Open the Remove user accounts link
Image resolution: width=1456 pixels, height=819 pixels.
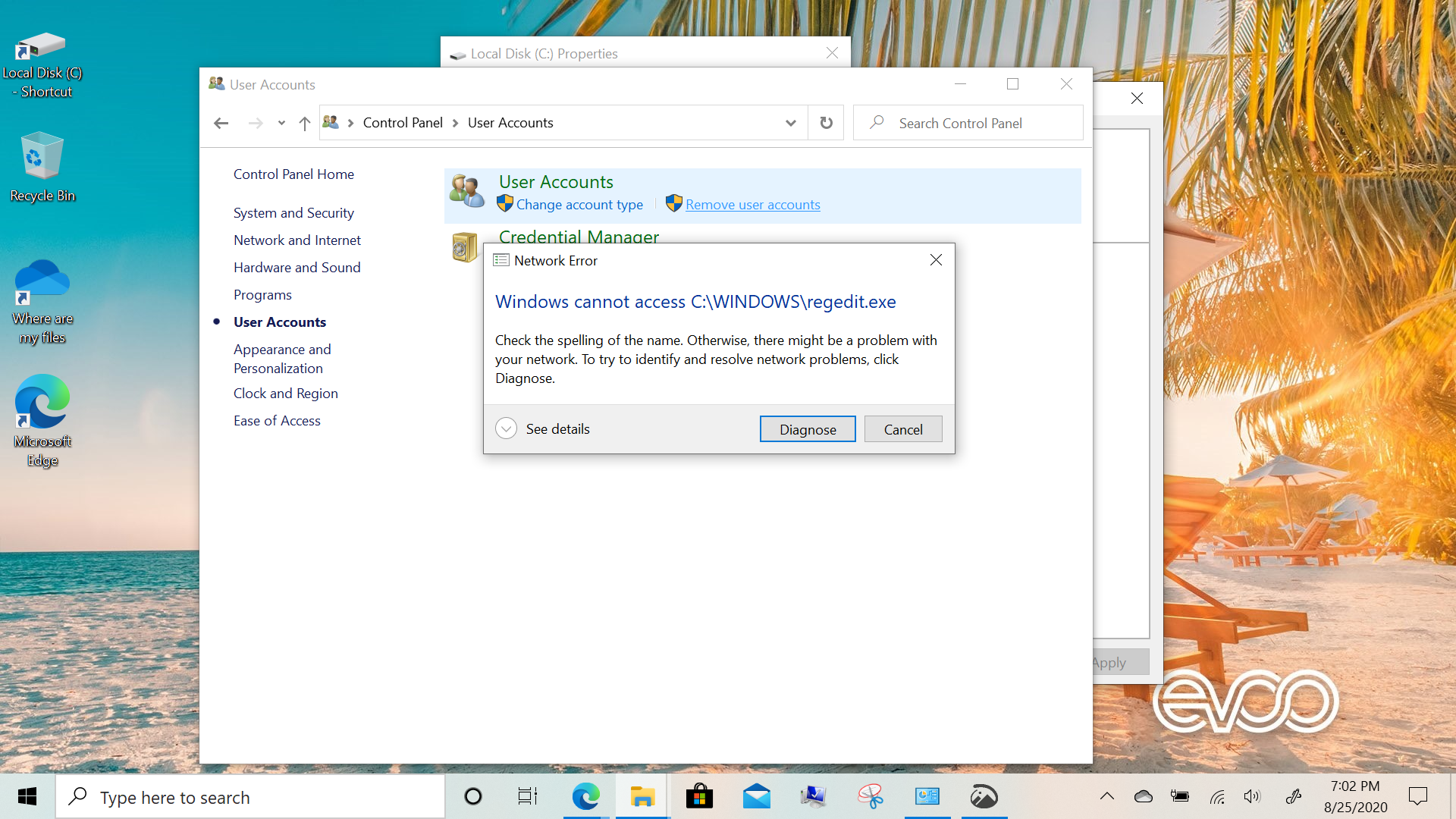[752, 205]
